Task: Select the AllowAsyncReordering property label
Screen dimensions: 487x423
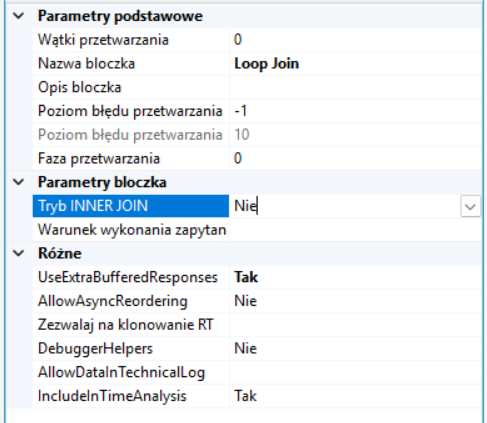Action: click(113, 301)
